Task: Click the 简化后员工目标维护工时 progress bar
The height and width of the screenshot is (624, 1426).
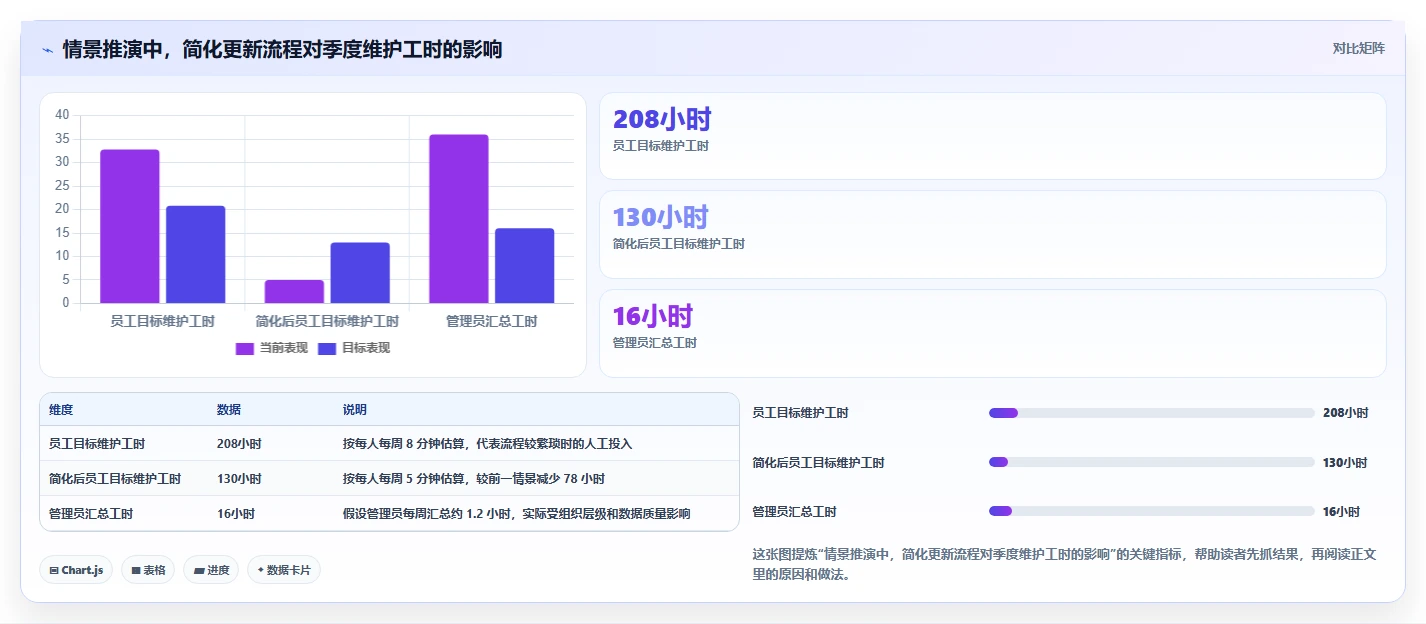Action: [1151, 462]
